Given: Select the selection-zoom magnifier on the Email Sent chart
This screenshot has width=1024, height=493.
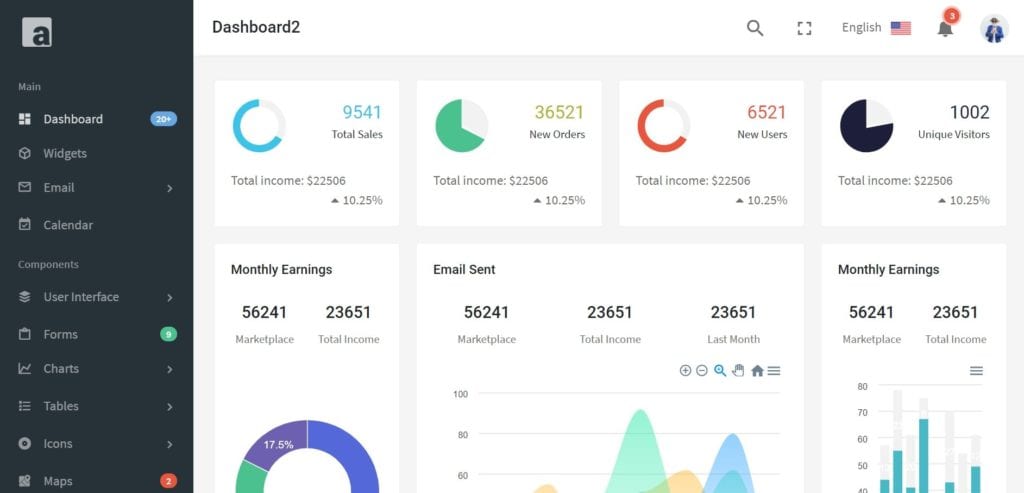Looking at the screenshot, I should click(720, 371).
